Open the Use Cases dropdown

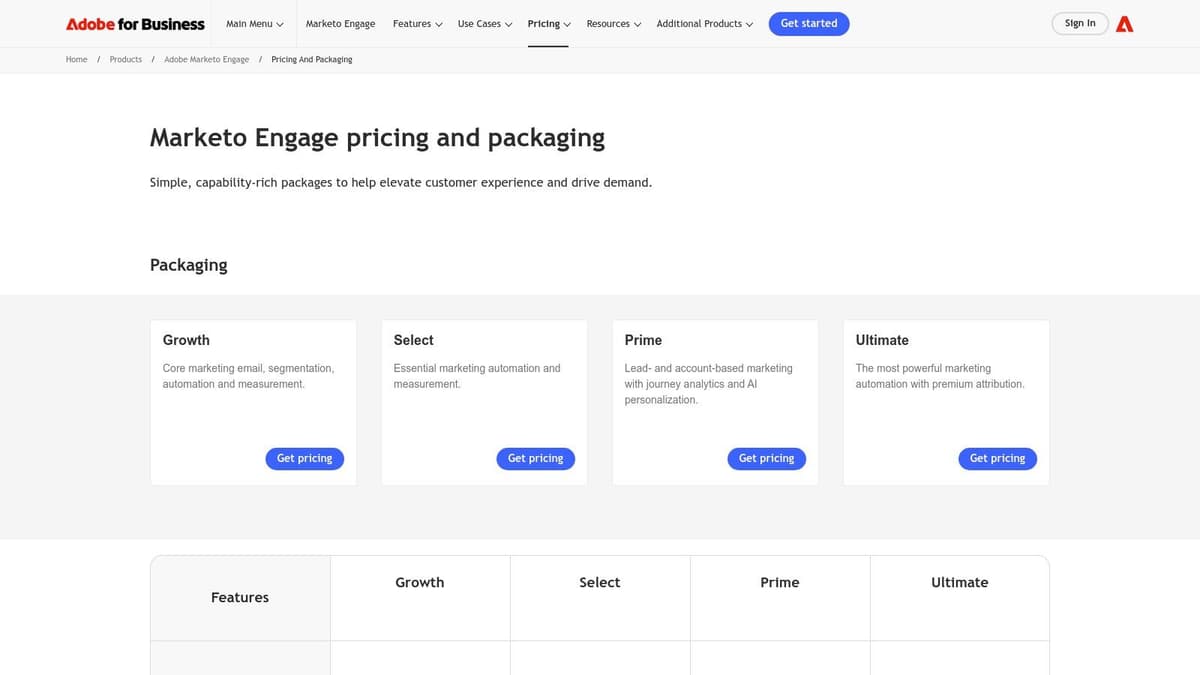tap(484, 24)
